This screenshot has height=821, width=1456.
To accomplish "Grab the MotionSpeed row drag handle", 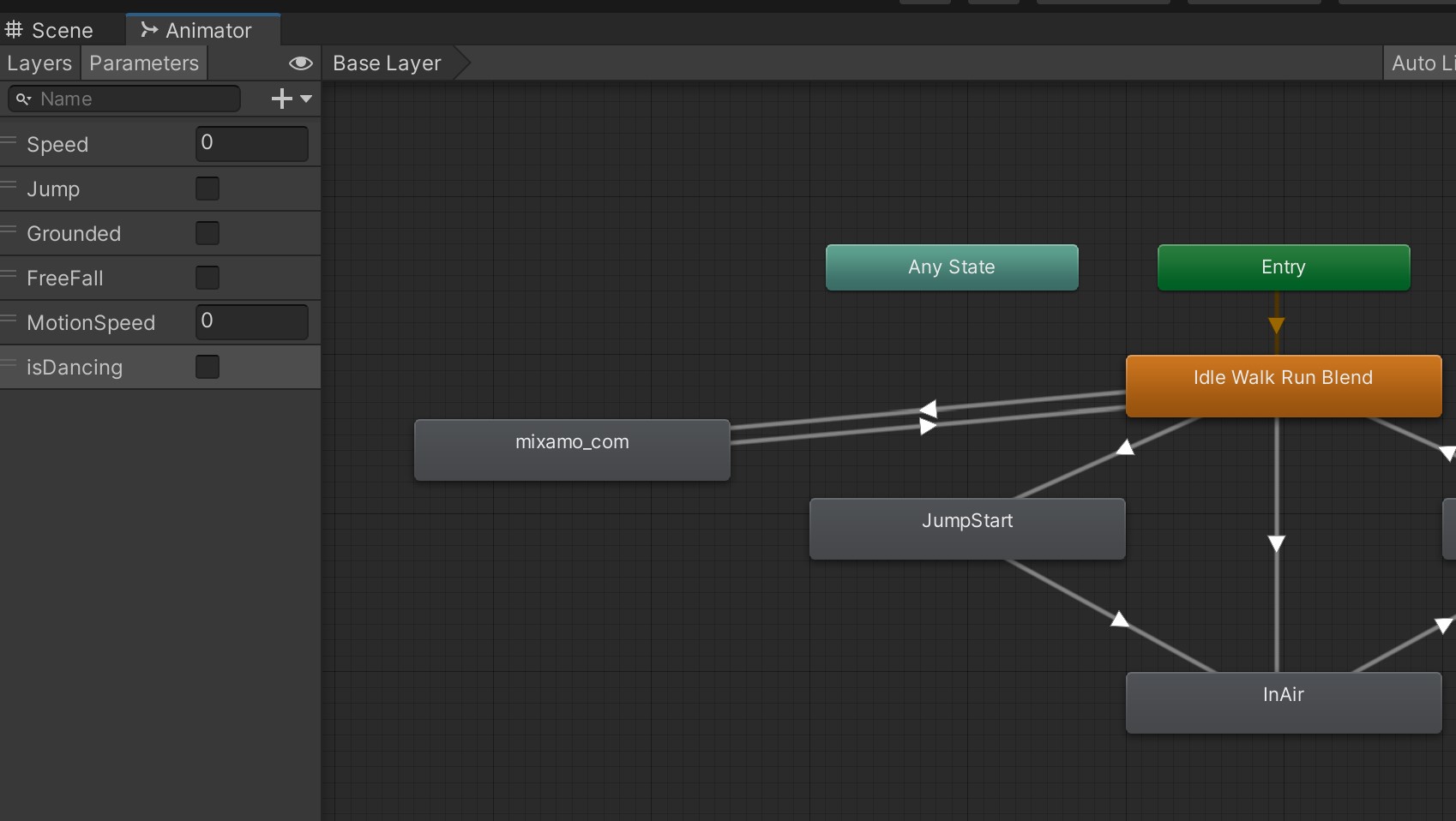I will [9, 319].
